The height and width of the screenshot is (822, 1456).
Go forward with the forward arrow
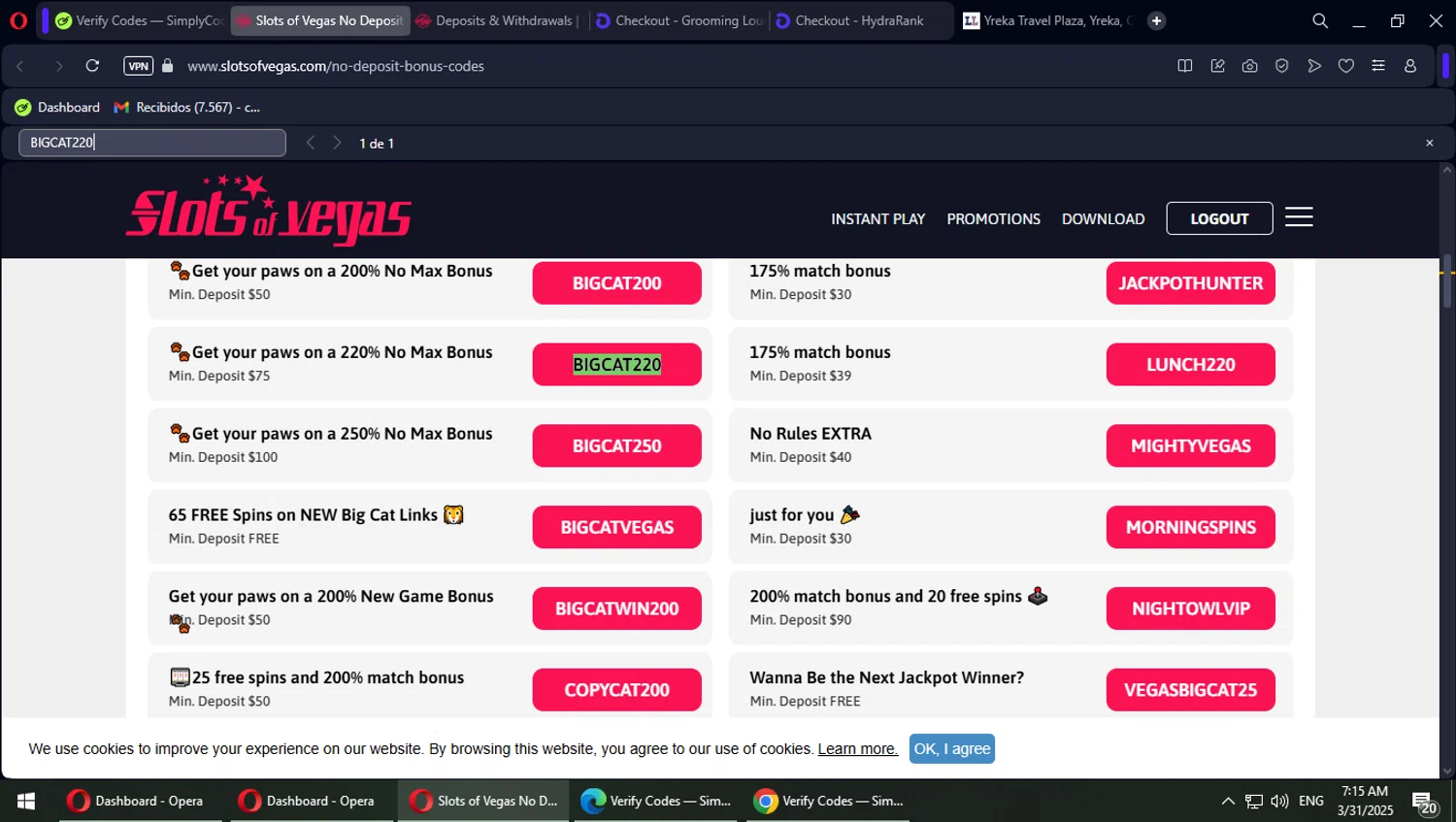point(58,66)
